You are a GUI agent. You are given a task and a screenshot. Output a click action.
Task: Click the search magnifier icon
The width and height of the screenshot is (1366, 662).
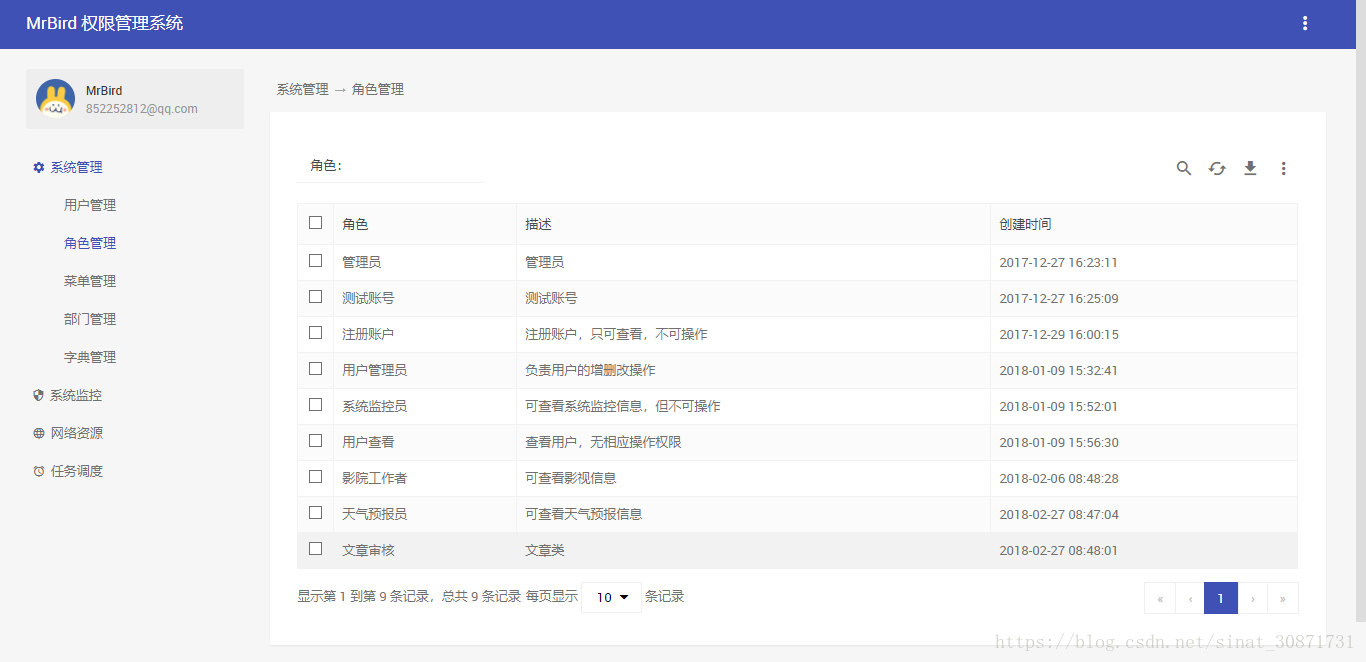pos(1184,168)
